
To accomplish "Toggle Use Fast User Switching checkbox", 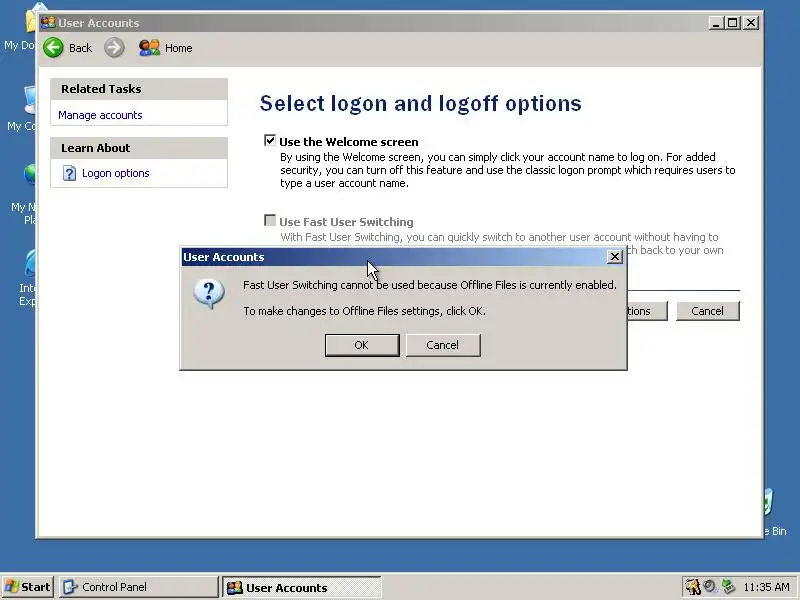I will 269,220.
